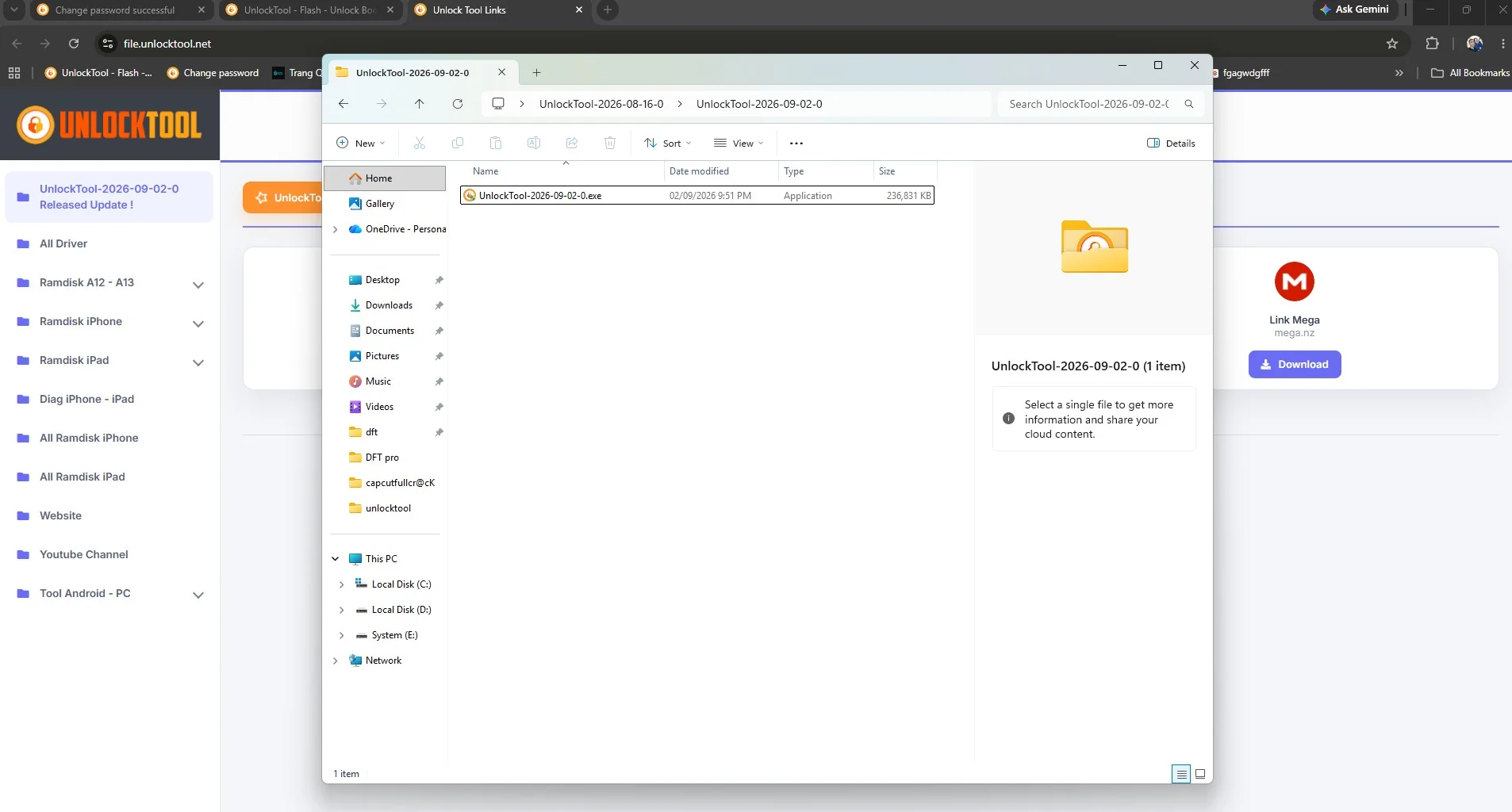Switch to Change password successful tab
Image resolution: width=1512 pixels, height=812 pixels.
[114, 10]
